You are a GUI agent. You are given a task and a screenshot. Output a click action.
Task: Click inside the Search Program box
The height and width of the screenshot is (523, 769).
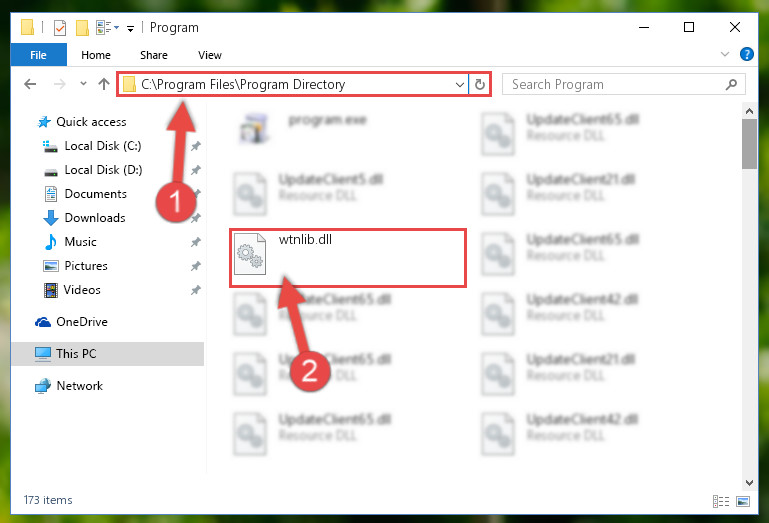coord(623,84)
